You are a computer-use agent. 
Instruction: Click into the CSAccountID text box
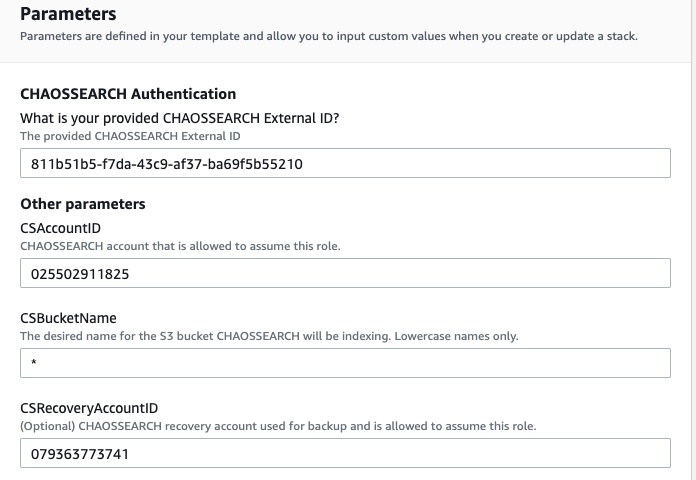(345, 273)
